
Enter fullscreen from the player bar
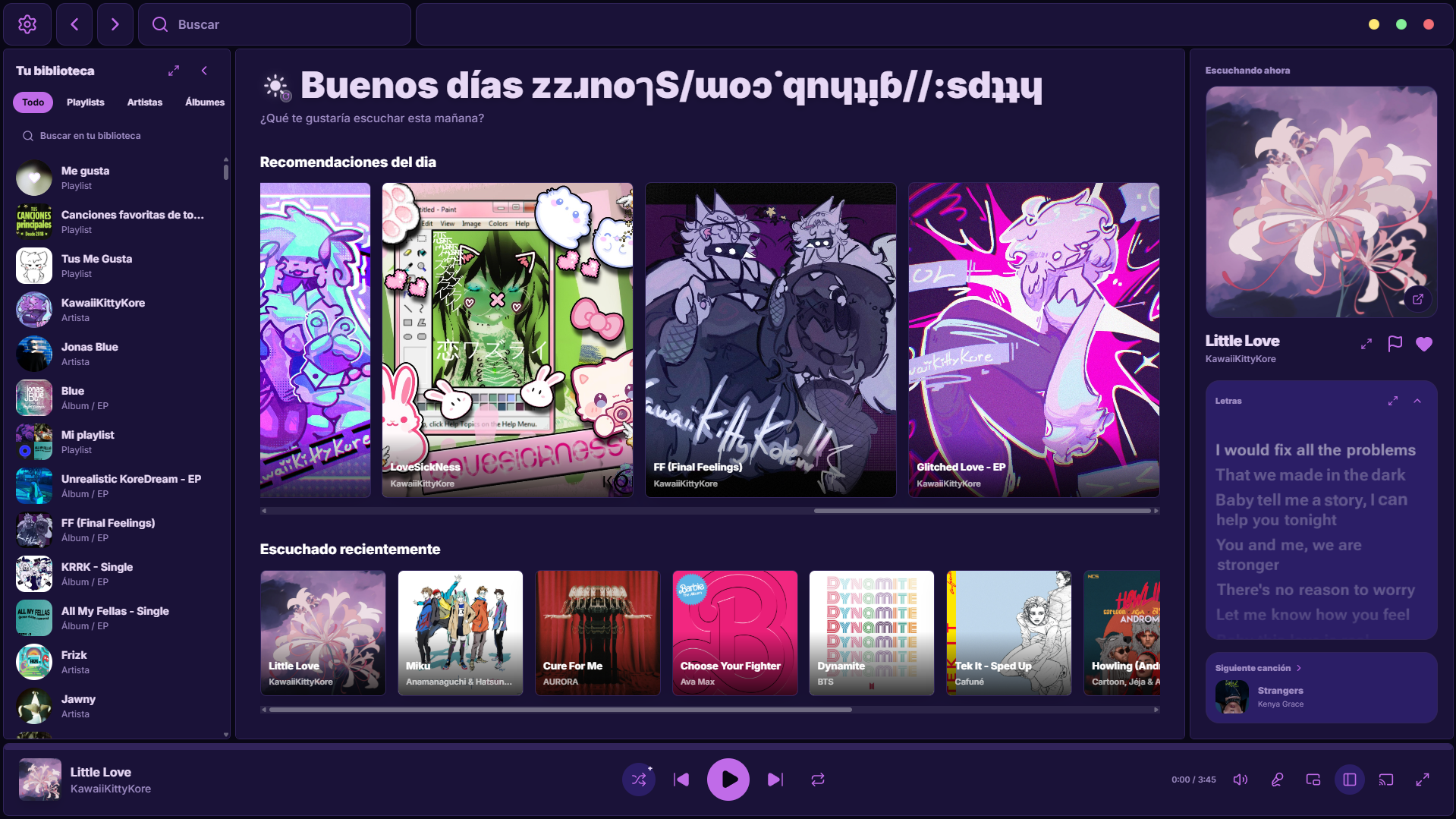1423,780
